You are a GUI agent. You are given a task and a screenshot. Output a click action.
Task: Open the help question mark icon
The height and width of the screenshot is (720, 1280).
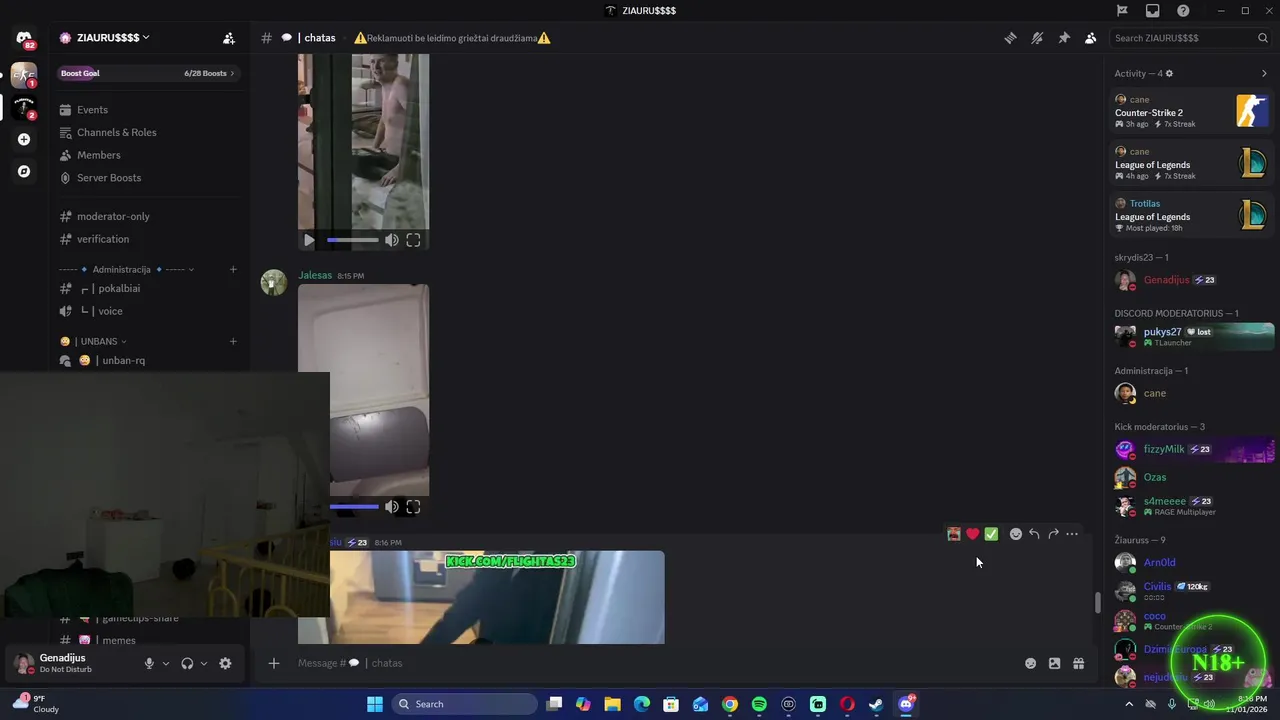tap(1183, 11)
